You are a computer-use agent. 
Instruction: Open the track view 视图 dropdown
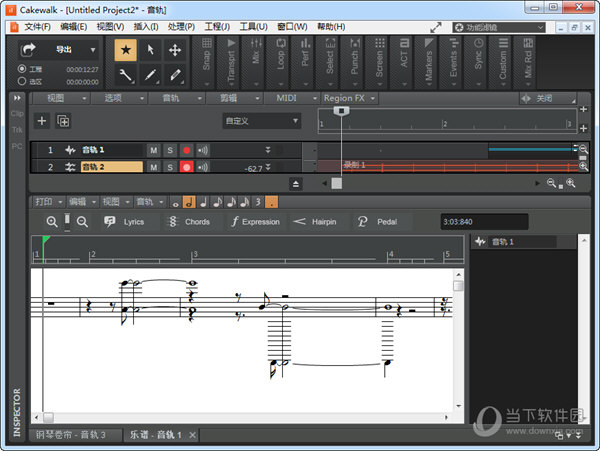61,98
